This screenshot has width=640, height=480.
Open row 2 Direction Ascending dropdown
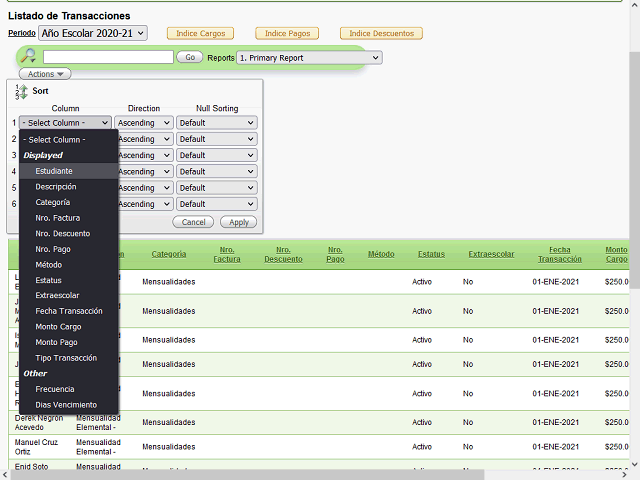point(146,139)
